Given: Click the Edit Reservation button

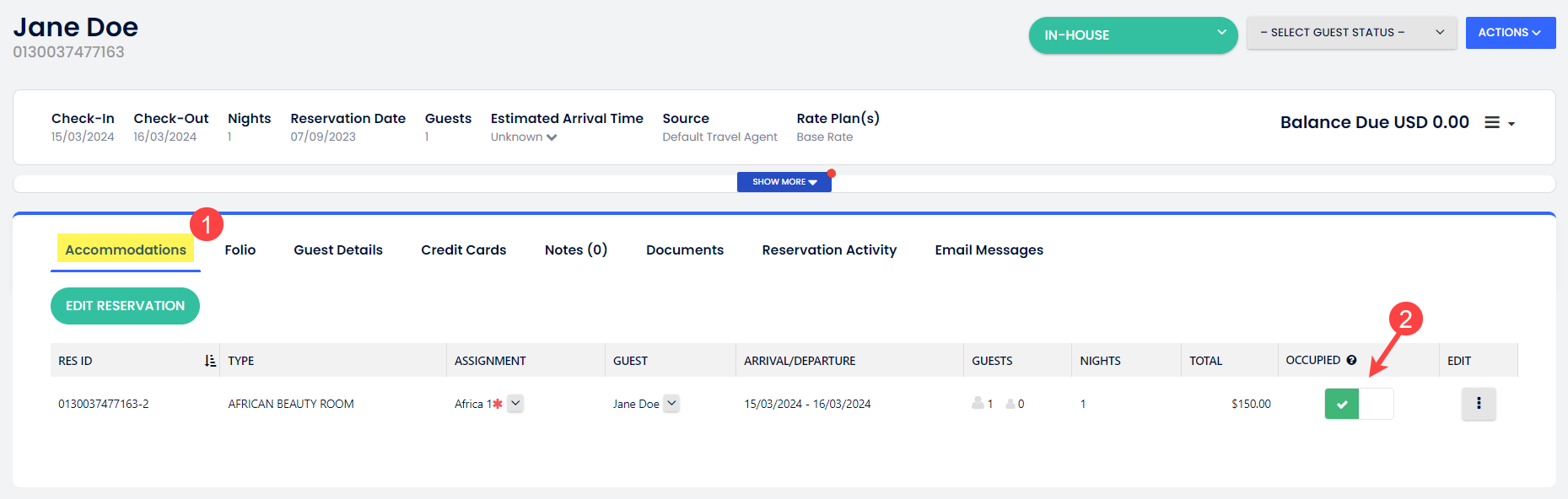Looking at the screenshot, I should tap(125, 306).
